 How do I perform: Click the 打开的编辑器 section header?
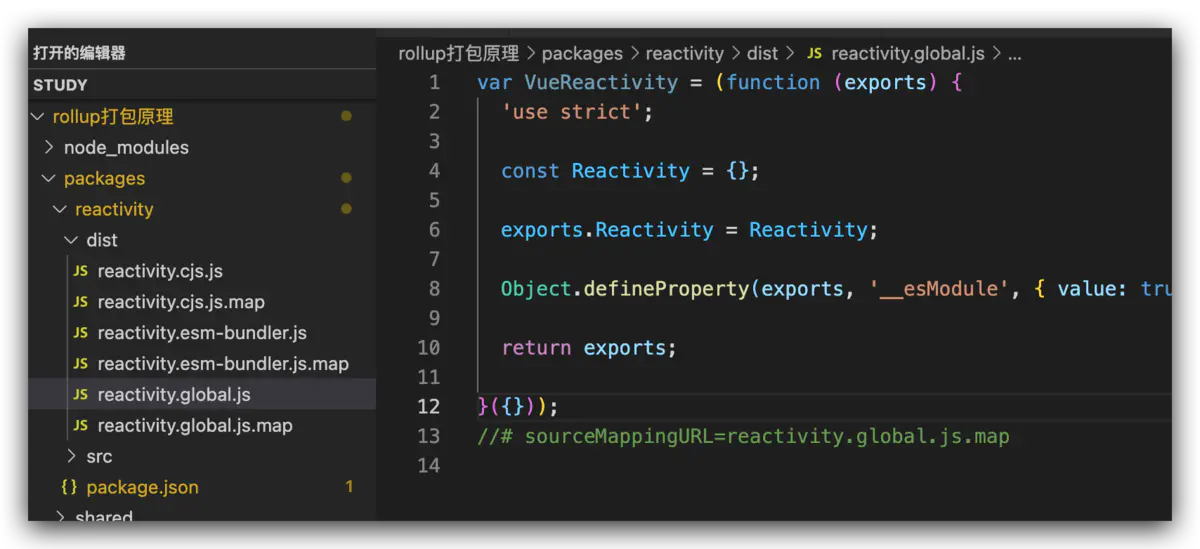coord(79,54)
